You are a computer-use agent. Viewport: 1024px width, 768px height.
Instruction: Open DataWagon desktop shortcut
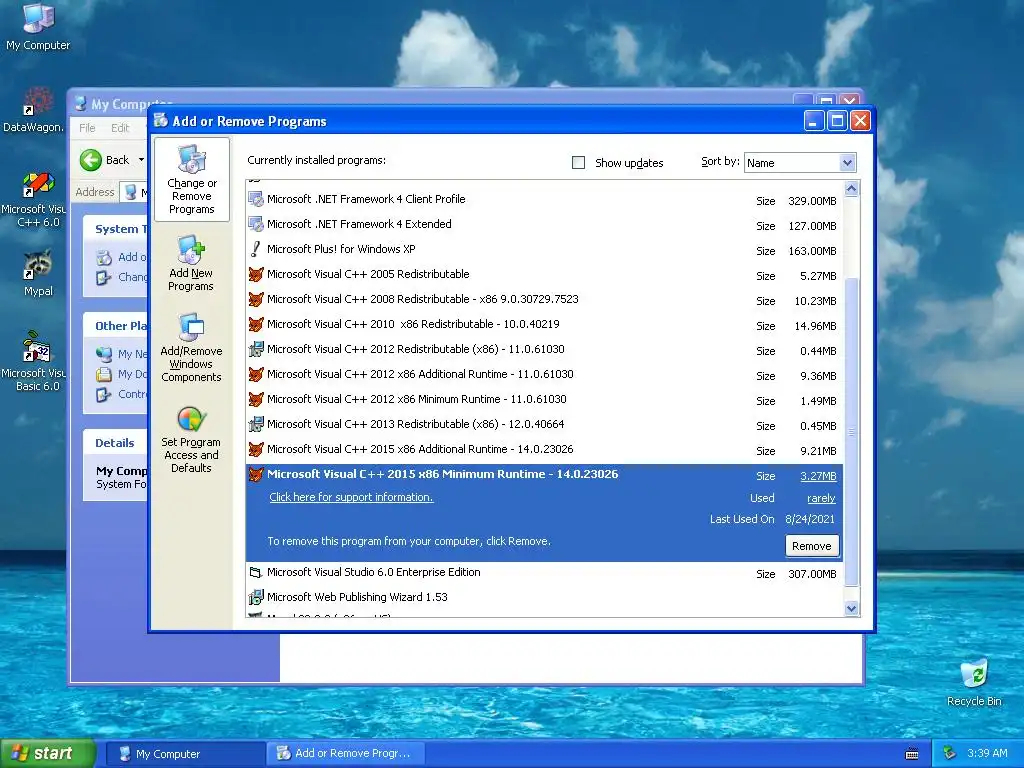(33, 108)
